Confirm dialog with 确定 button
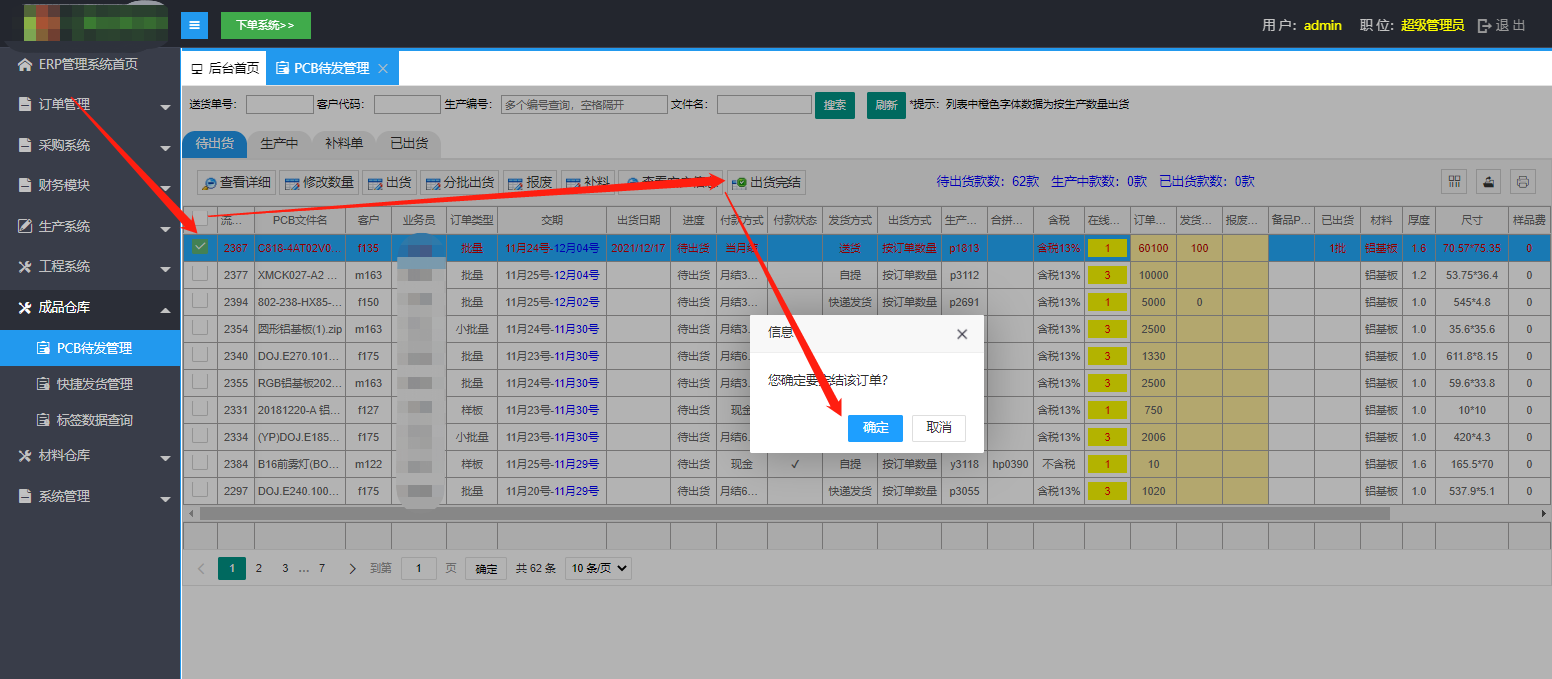This screenshot has width=1552, height=679. point(875,427)
